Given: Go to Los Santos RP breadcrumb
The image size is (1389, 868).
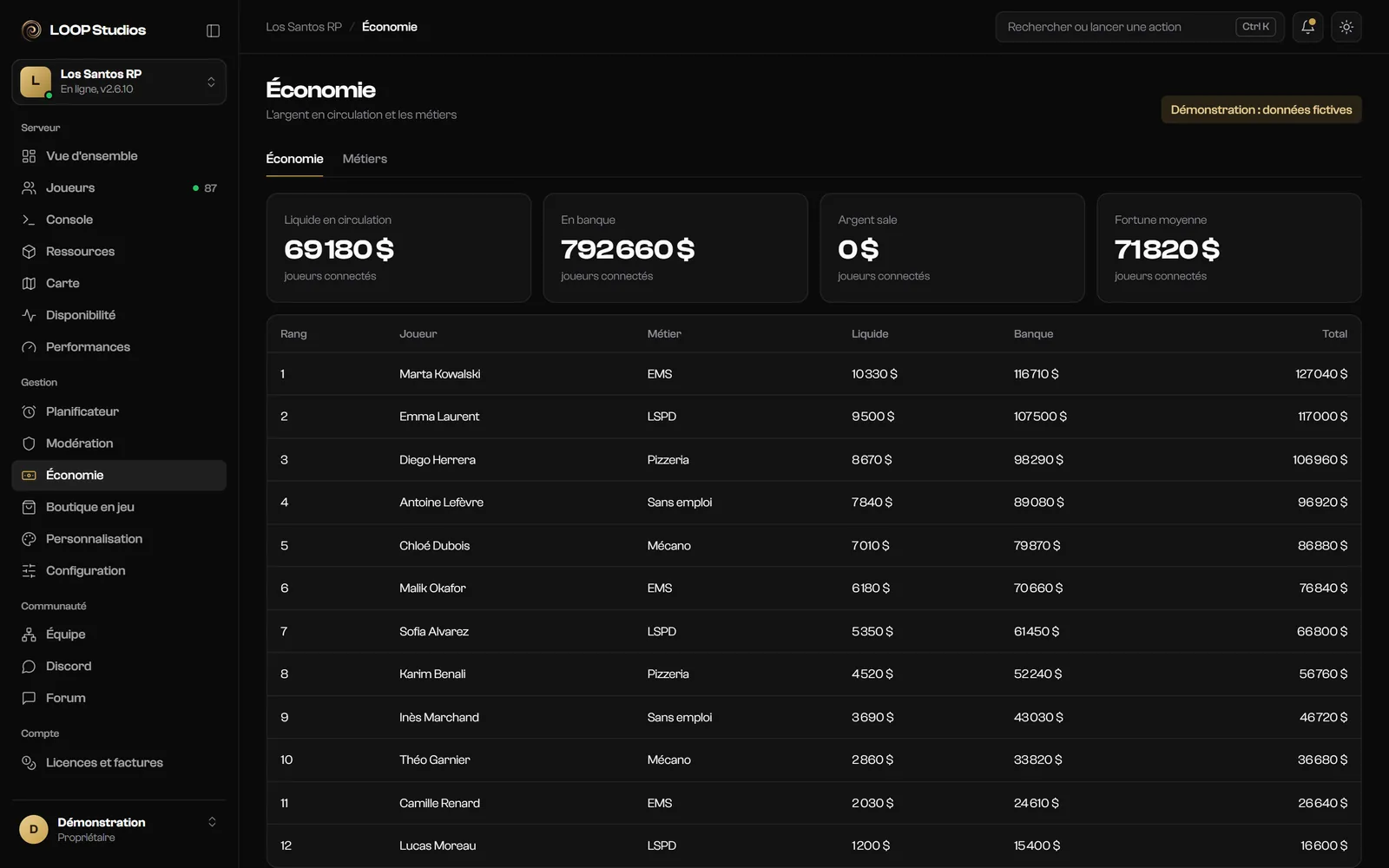Looking at the screenshot, I should pyautogui.click(x=304, y=27).
